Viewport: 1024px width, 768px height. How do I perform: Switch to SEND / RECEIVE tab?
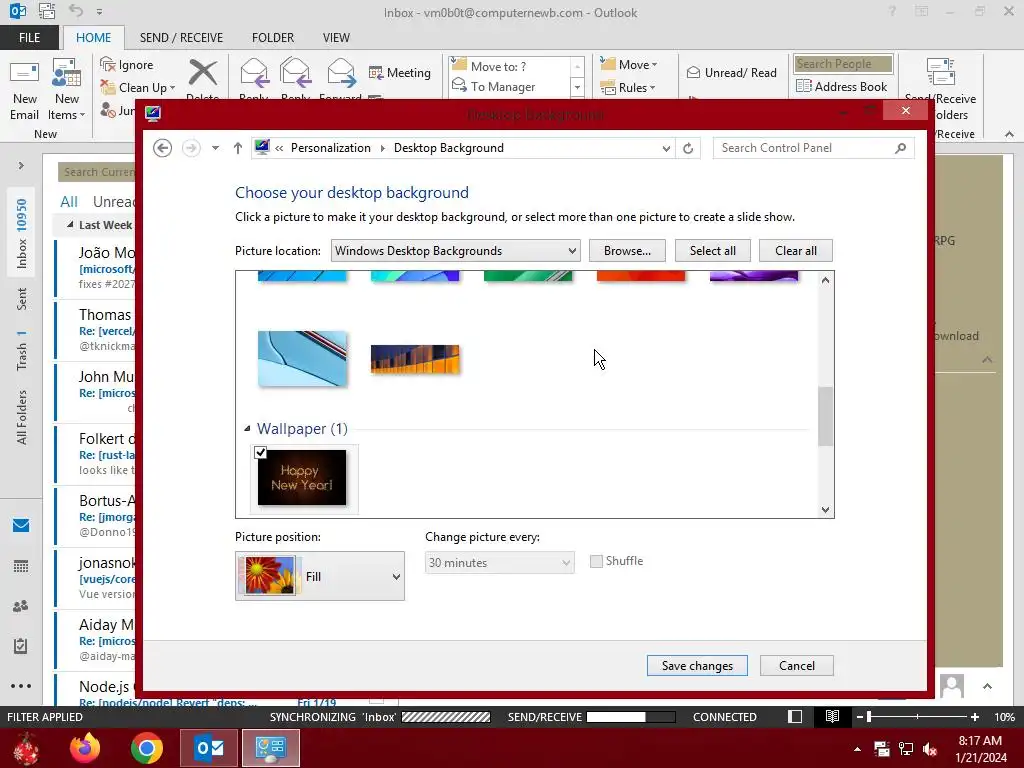(182, 38)
